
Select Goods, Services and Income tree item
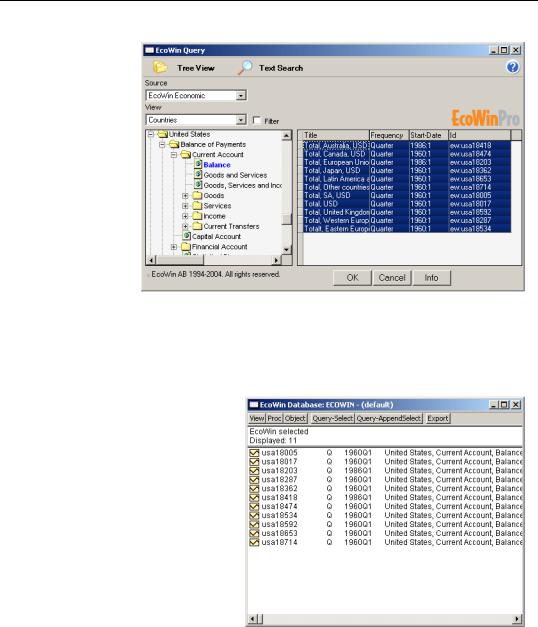pyautogui.click(x=242, y=185)
